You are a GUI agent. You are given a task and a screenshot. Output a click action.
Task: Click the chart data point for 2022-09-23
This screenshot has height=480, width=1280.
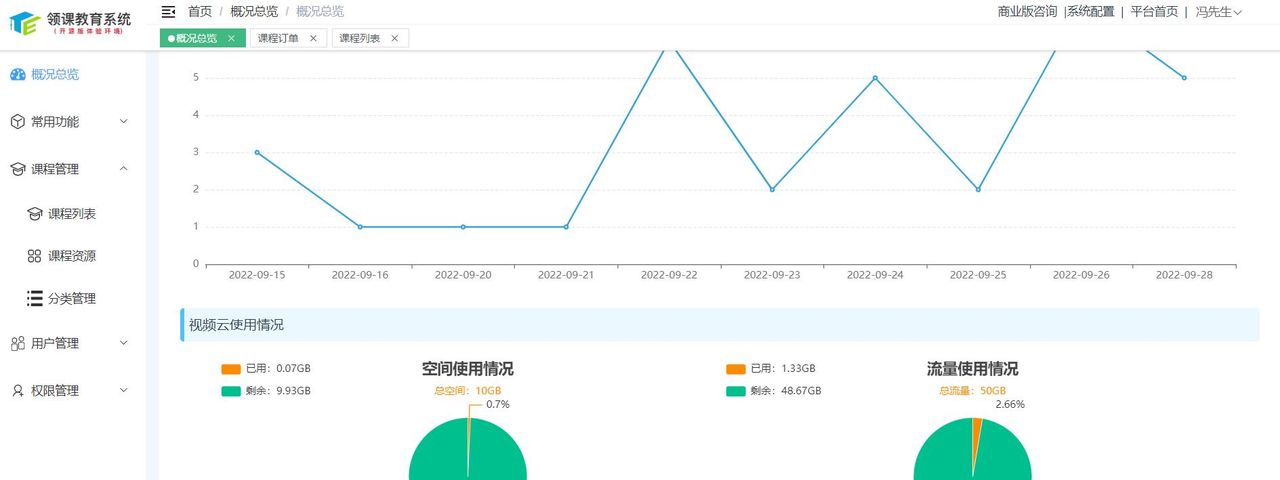pos(772,189)
